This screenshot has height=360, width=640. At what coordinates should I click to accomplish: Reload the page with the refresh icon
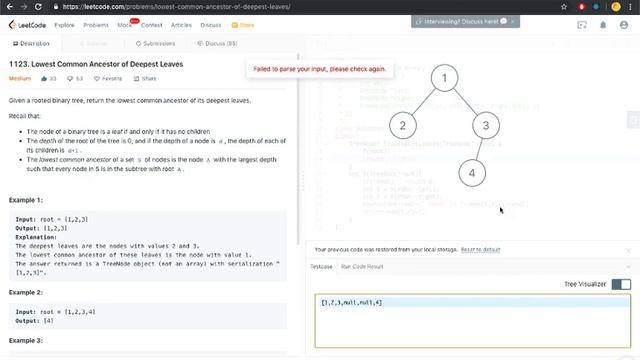tap(38, 7)
